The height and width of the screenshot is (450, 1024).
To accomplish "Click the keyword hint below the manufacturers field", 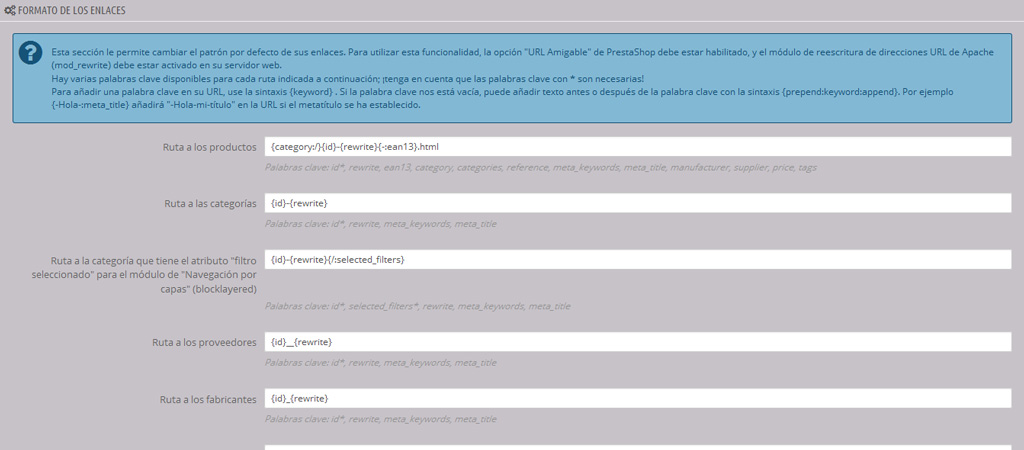I will (x=380, y=420).
